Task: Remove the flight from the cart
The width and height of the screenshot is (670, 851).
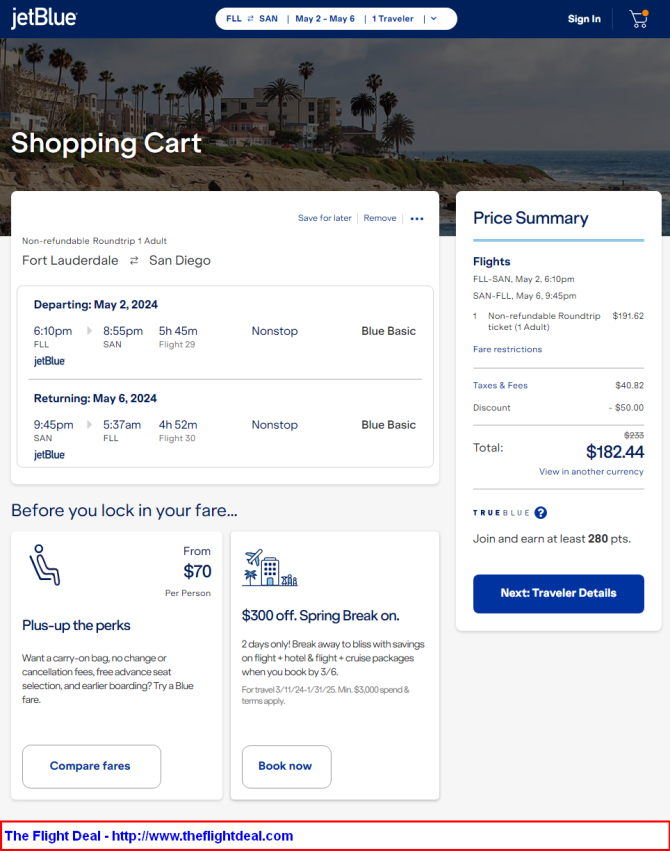Action: click(380, 218)
